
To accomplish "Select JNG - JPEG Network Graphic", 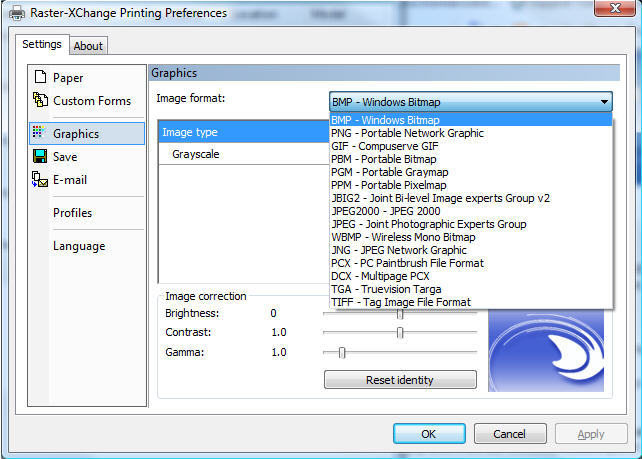I will [471, 250].
